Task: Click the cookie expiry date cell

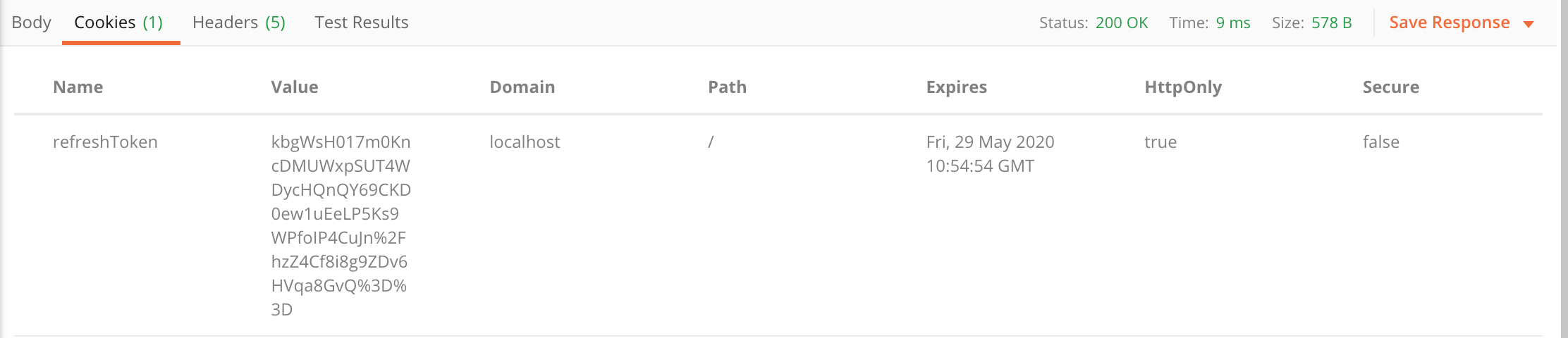Action: click(990, 154)
